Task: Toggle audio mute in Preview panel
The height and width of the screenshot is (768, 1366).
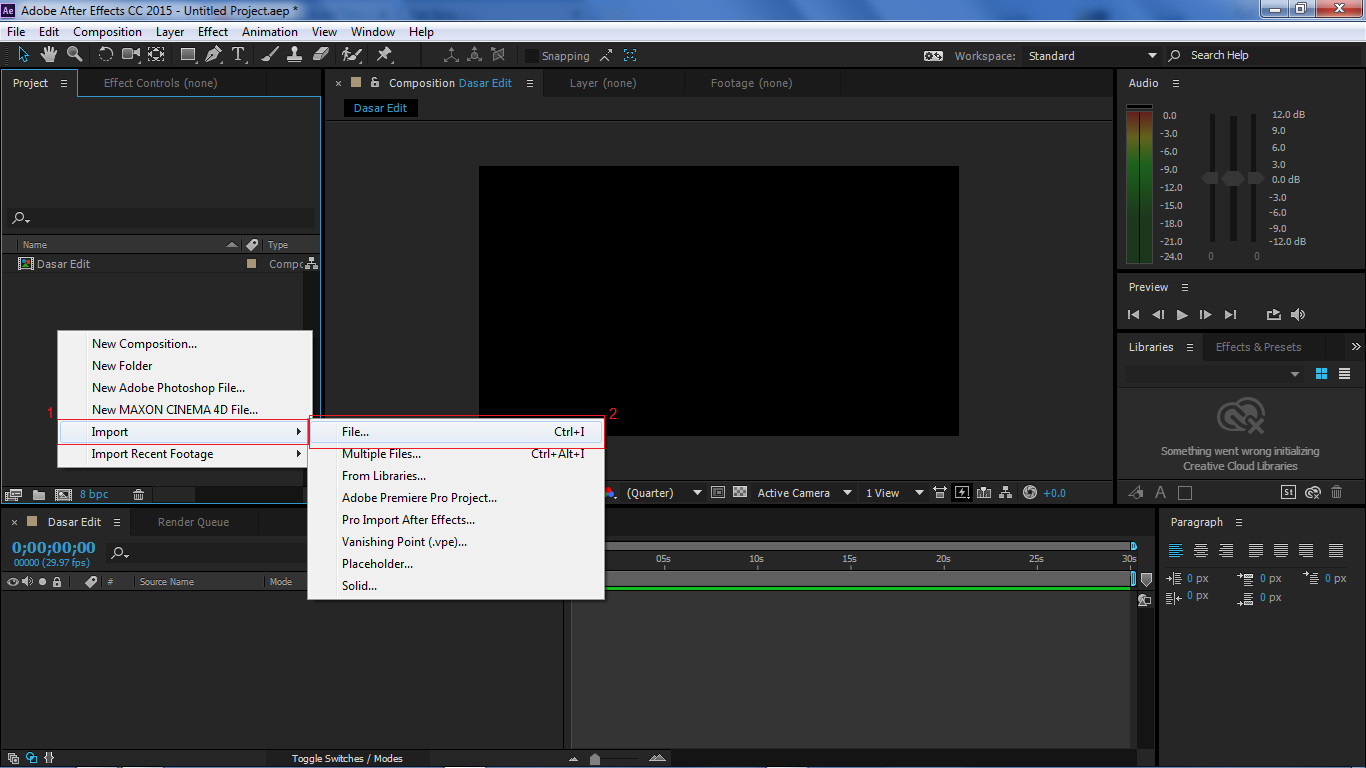Action: pyautogui.click(x=1298, y=314)
